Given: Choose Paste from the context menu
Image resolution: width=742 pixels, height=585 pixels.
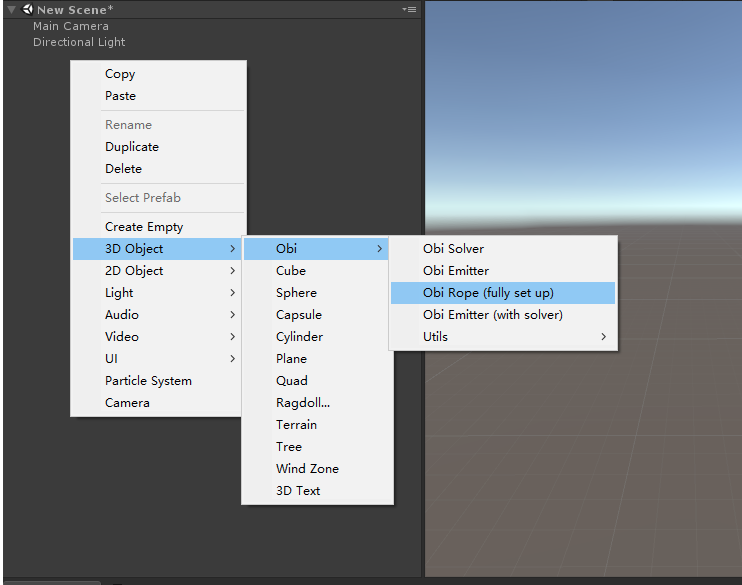Looking at the screenshot, I should click(x=159, y=96).
